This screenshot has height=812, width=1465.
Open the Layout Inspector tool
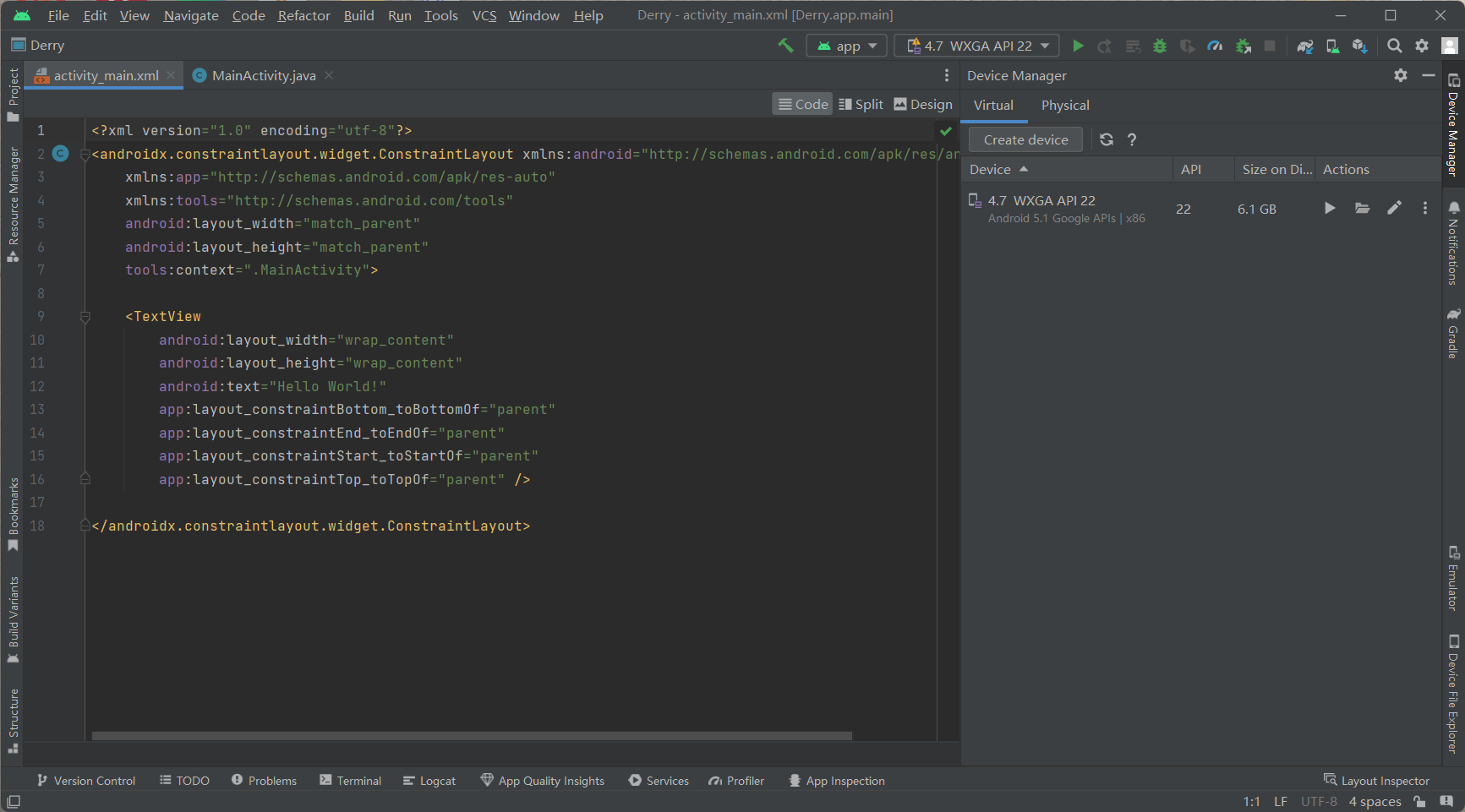tap(1376, 781)
